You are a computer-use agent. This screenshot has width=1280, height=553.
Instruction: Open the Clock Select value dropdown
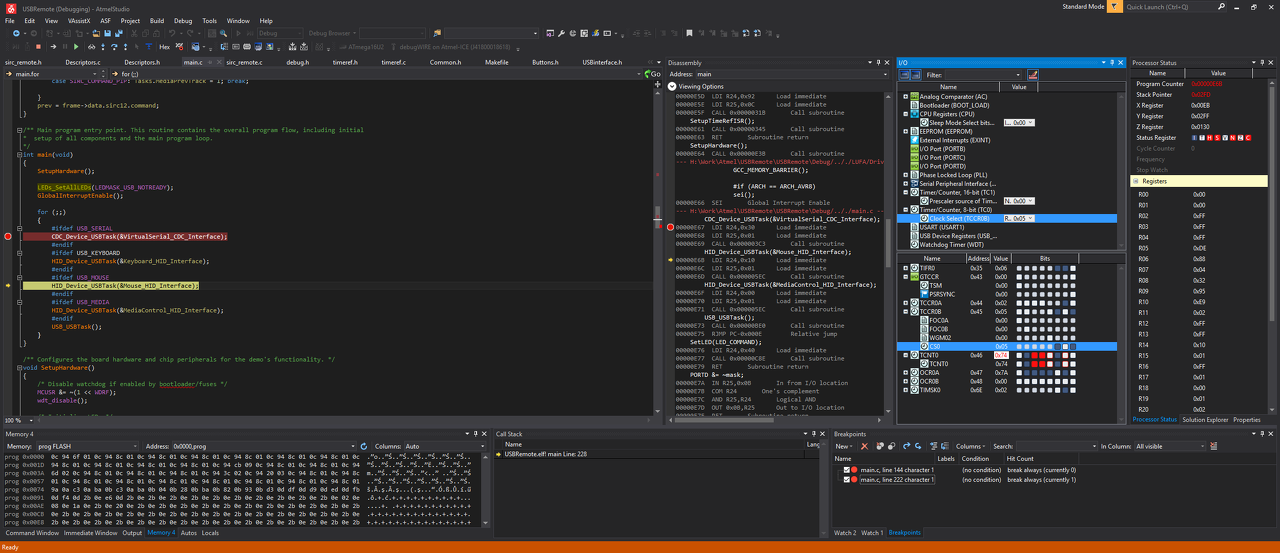click(1030, 218)
